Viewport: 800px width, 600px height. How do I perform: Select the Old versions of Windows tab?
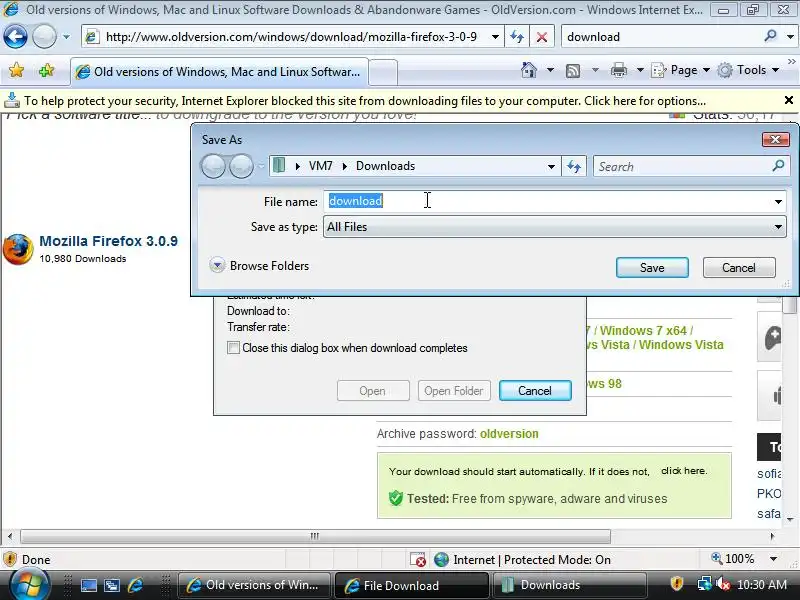[218, 72]
